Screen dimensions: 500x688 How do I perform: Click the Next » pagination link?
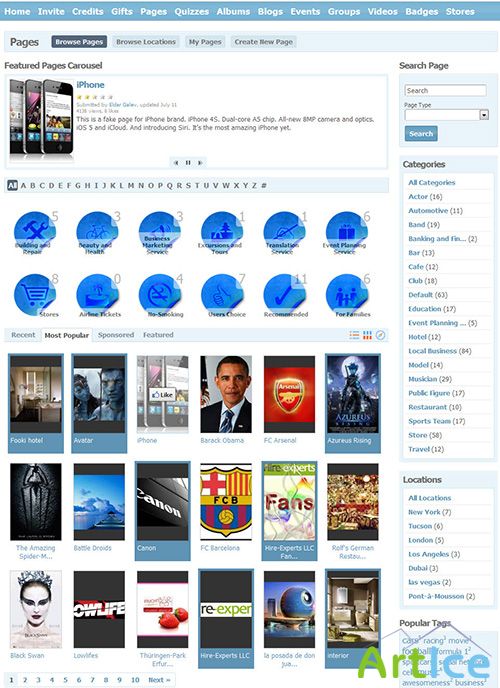click(159, 680)
